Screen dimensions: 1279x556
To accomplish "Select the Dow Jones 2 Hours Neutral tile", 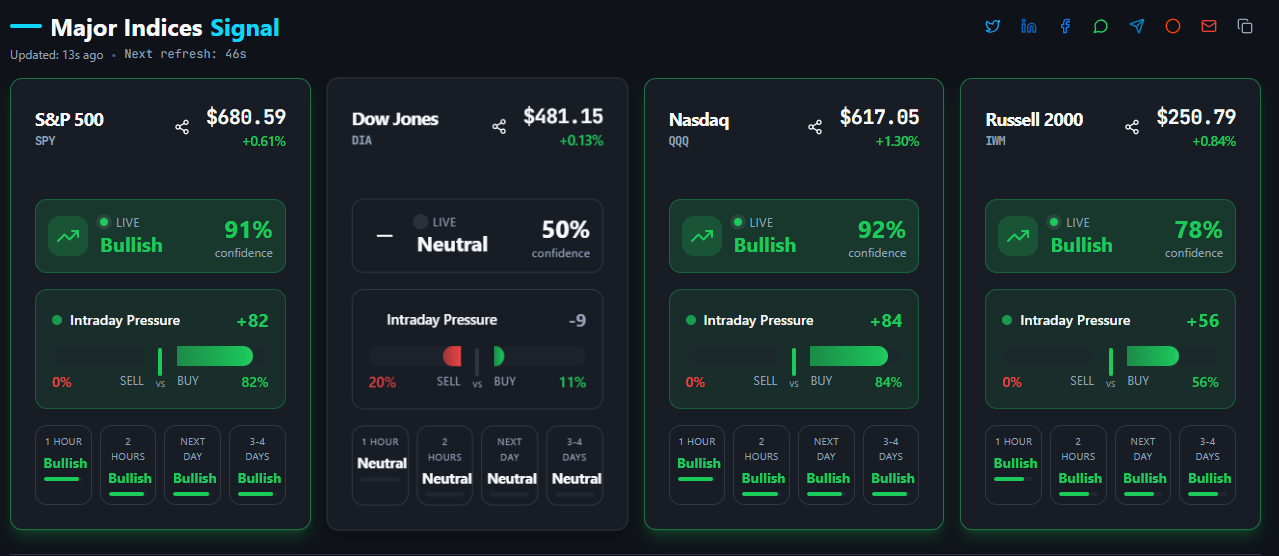I will point(446,465).
